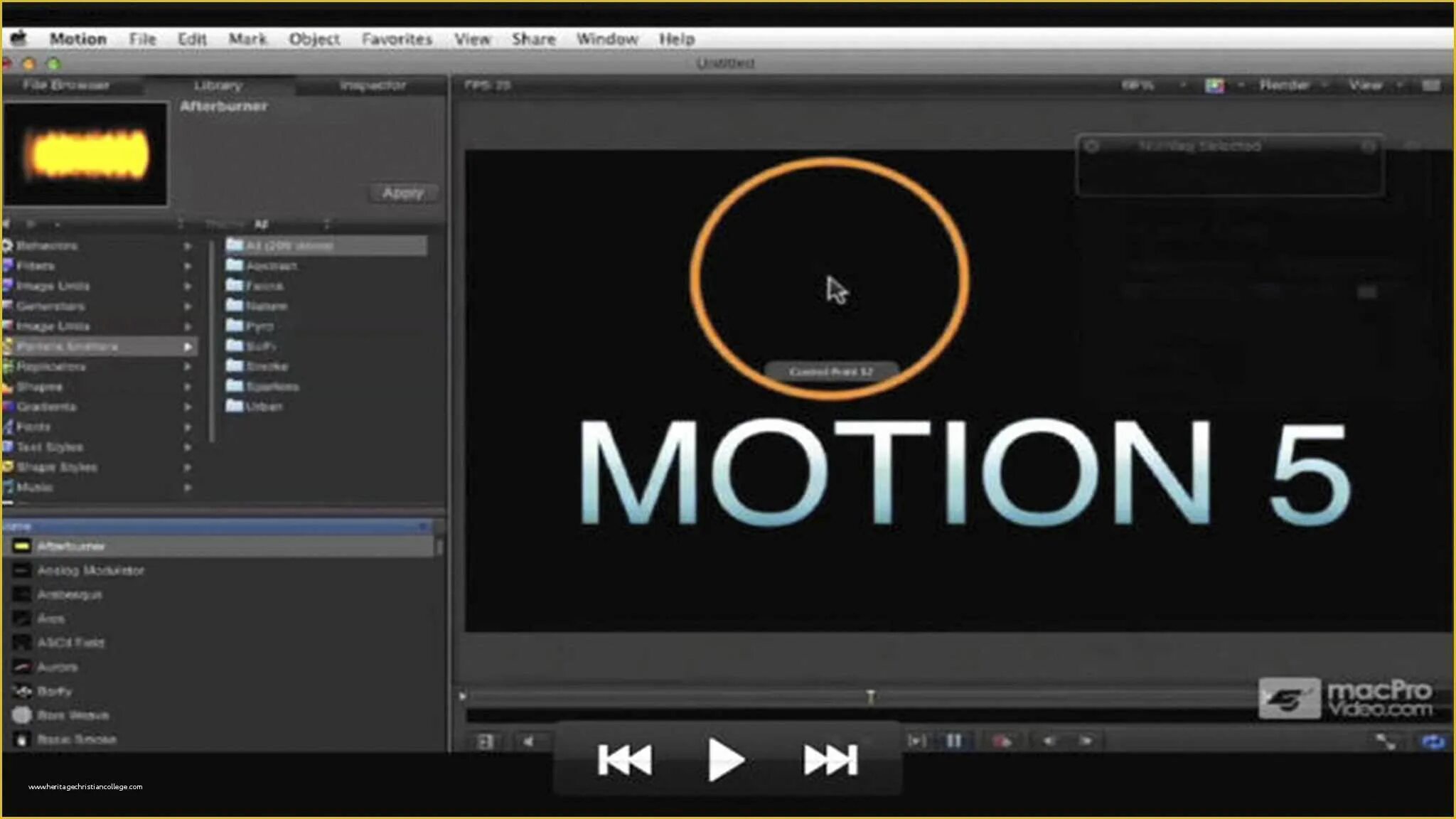Select the Particle Emitters category icon
Viewport: 1456px width, 819px height.
pos(7,346)
